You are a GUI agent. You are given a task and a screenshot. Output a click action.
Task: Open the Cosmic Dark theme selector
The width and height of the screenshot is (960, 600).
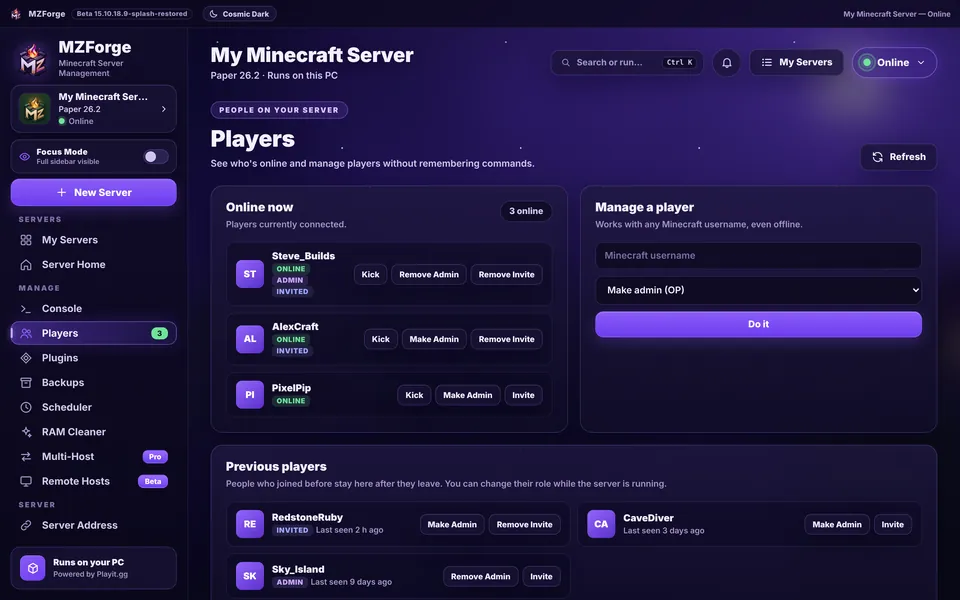[239, 13]
